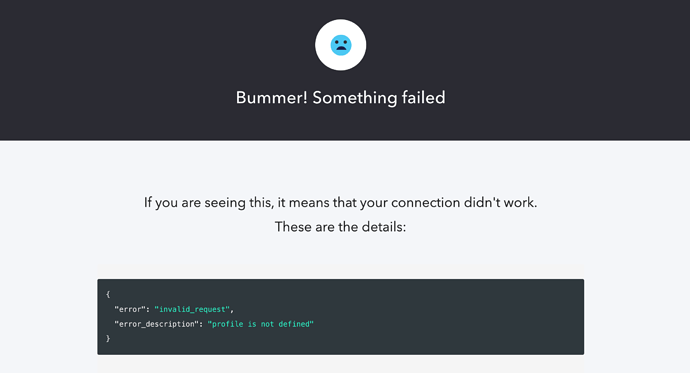
Task: Click the blue sad face icon
Action: point(341,45)
